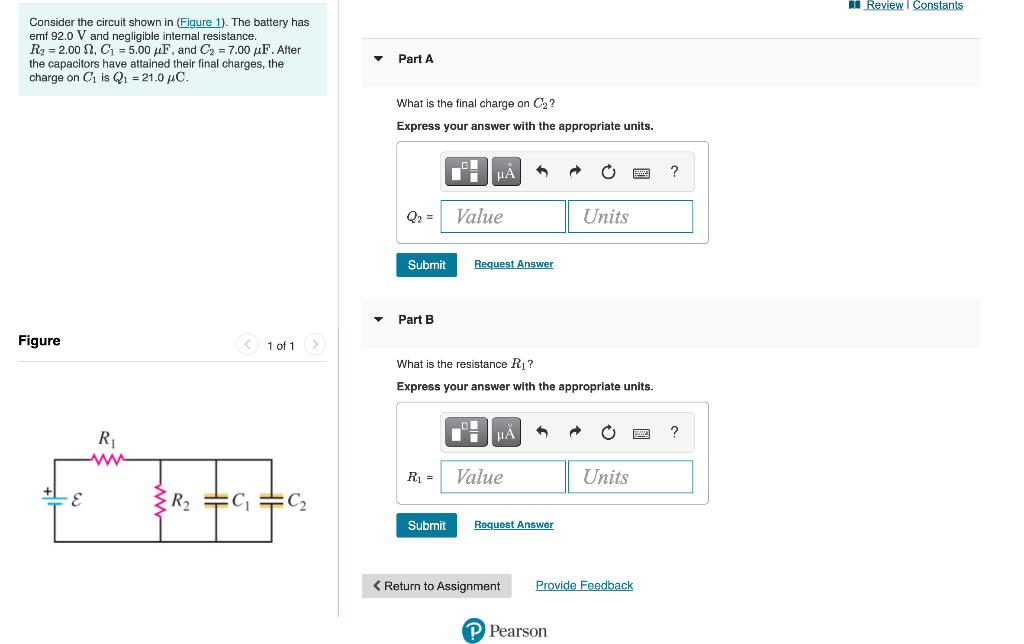The width and height of the screenshot is (1024, 644).
Task: Reset the Part A answer box
Action: point(608,170)
